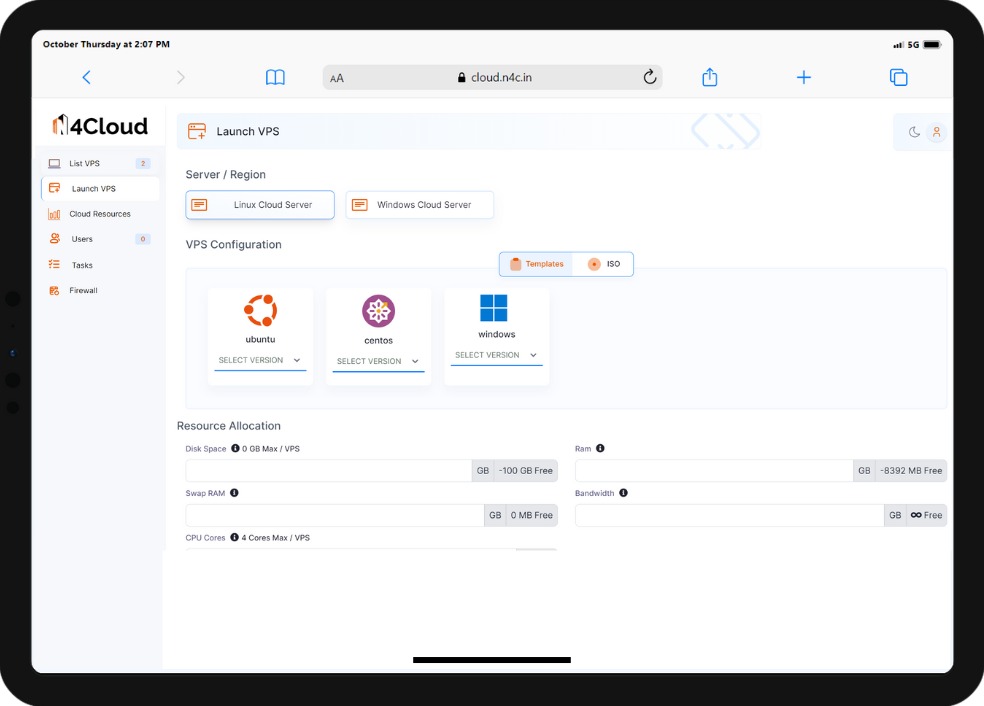
Task: Open List VPS in the sidebar
Action: pos(85,163)
